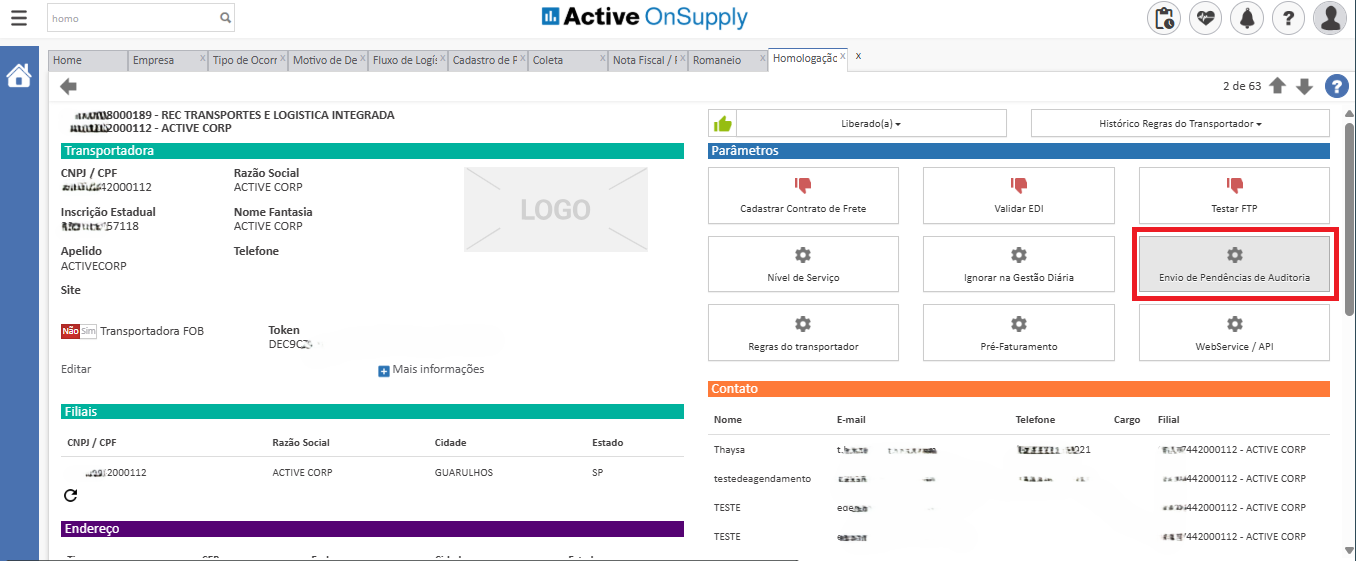
Task: Click the GUARULHOS city cell
Action: click(x=463, y=472)
